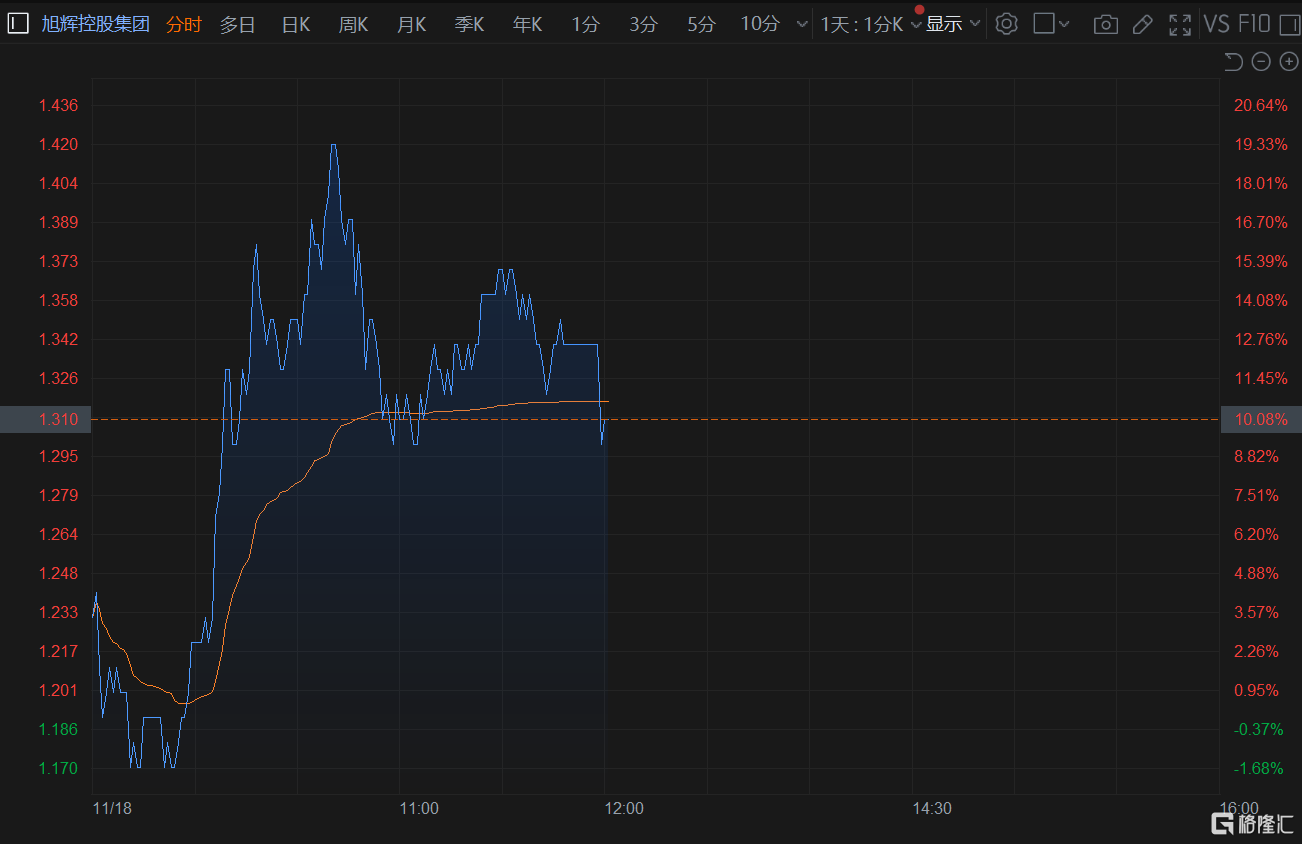Switch to the 分时 intraday tab

tap(183, 24)
